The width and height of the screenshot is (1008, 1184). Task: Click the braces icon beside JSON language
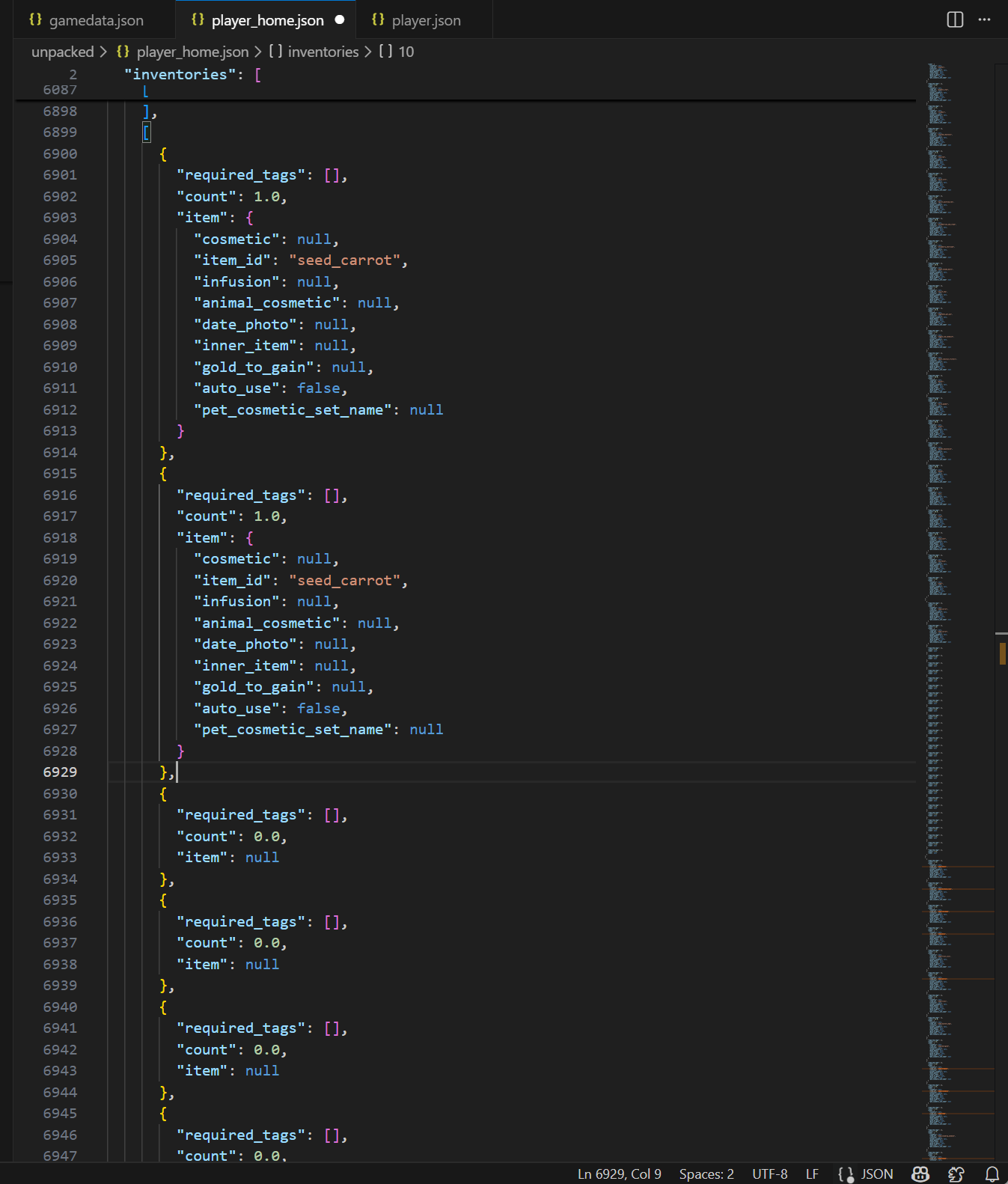[846, 1174]
